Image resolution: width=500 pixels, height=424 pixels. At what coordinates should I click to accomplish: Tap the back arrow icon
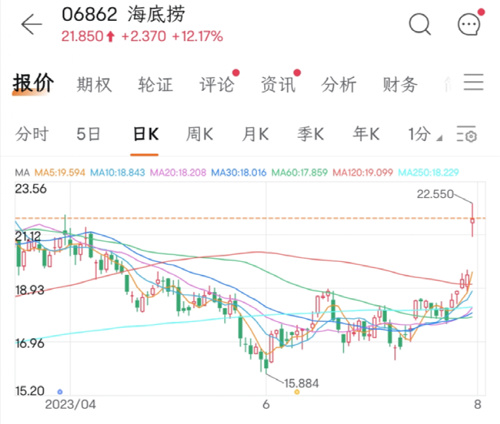[32, 24]
